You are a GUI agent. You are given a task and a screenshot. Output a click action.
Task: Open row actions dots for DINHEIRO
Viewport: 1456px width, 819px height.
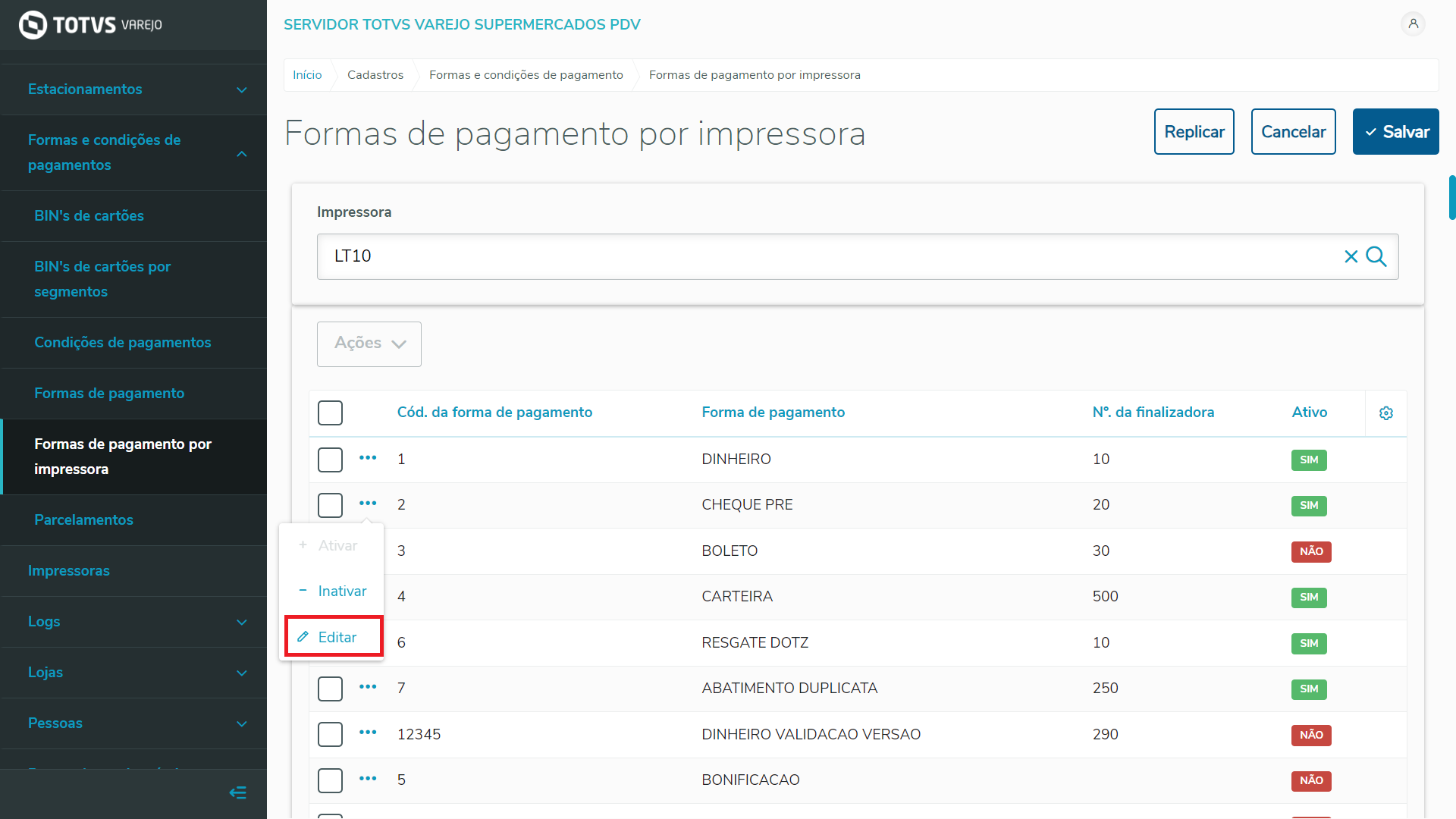(368, 458)
